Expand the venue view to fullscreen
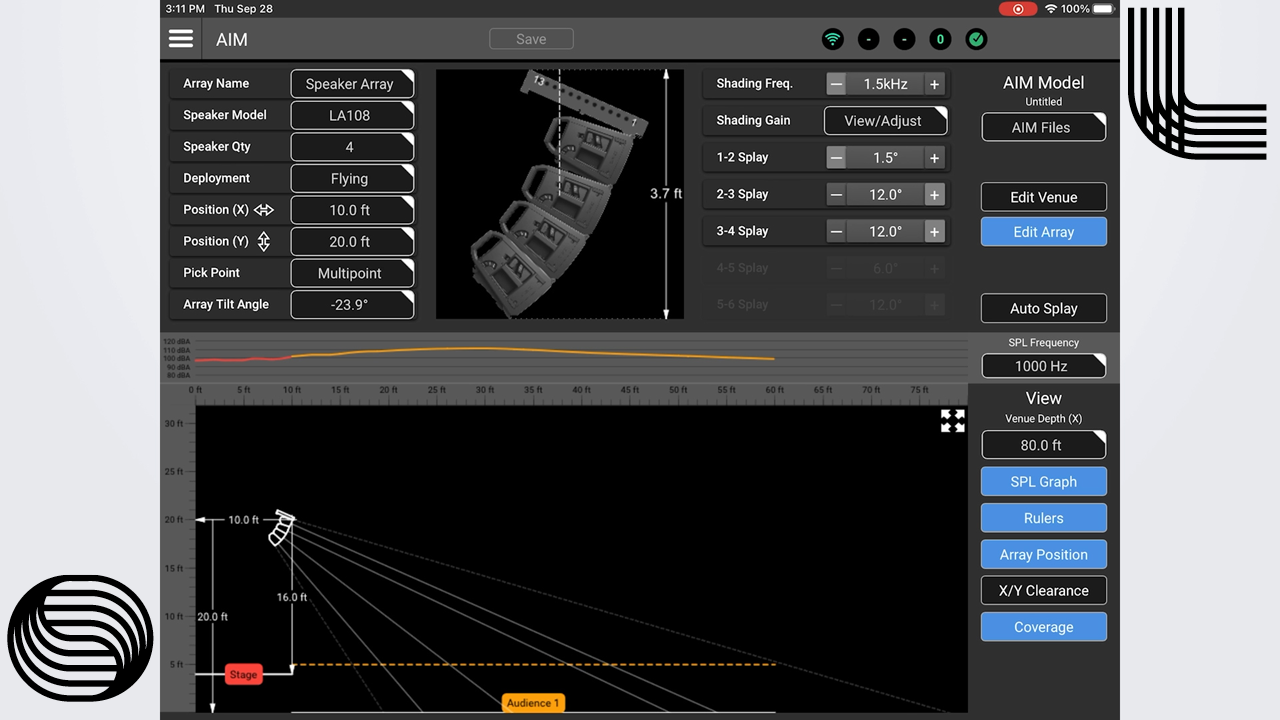Viewport: 1280px width, 720px height. pyautogui.click(x=952, y=421)
